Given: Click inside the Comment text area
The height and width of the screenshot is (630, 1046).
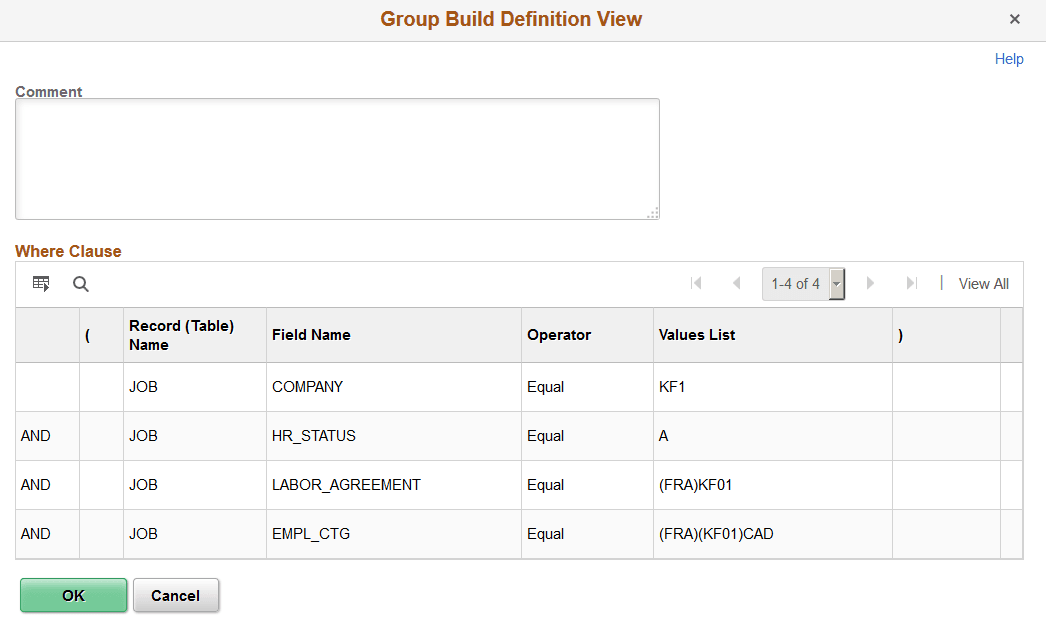Looking at the screenshot, I should [337, 157].
